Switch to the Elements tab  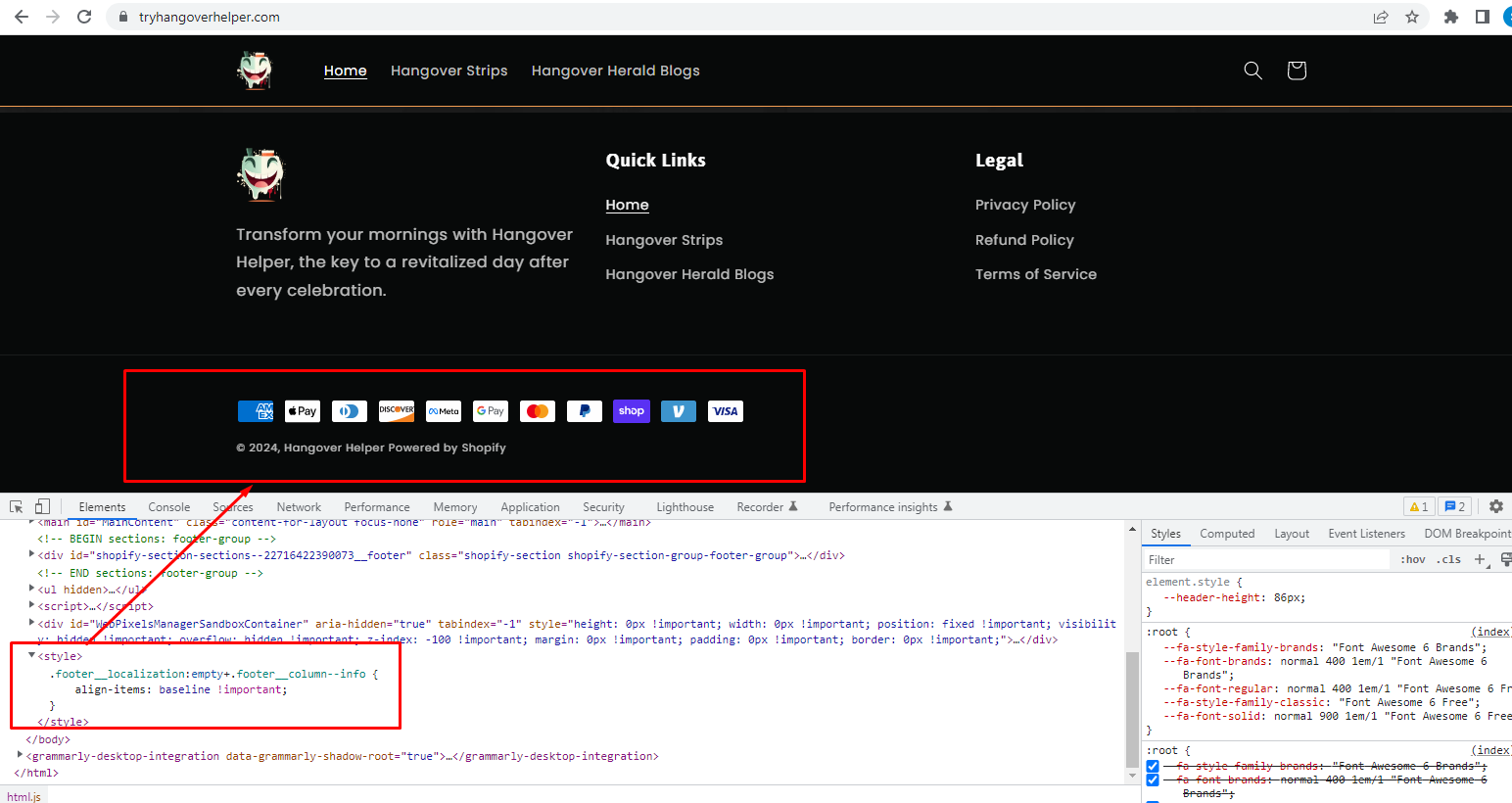(x=102, y=506)
